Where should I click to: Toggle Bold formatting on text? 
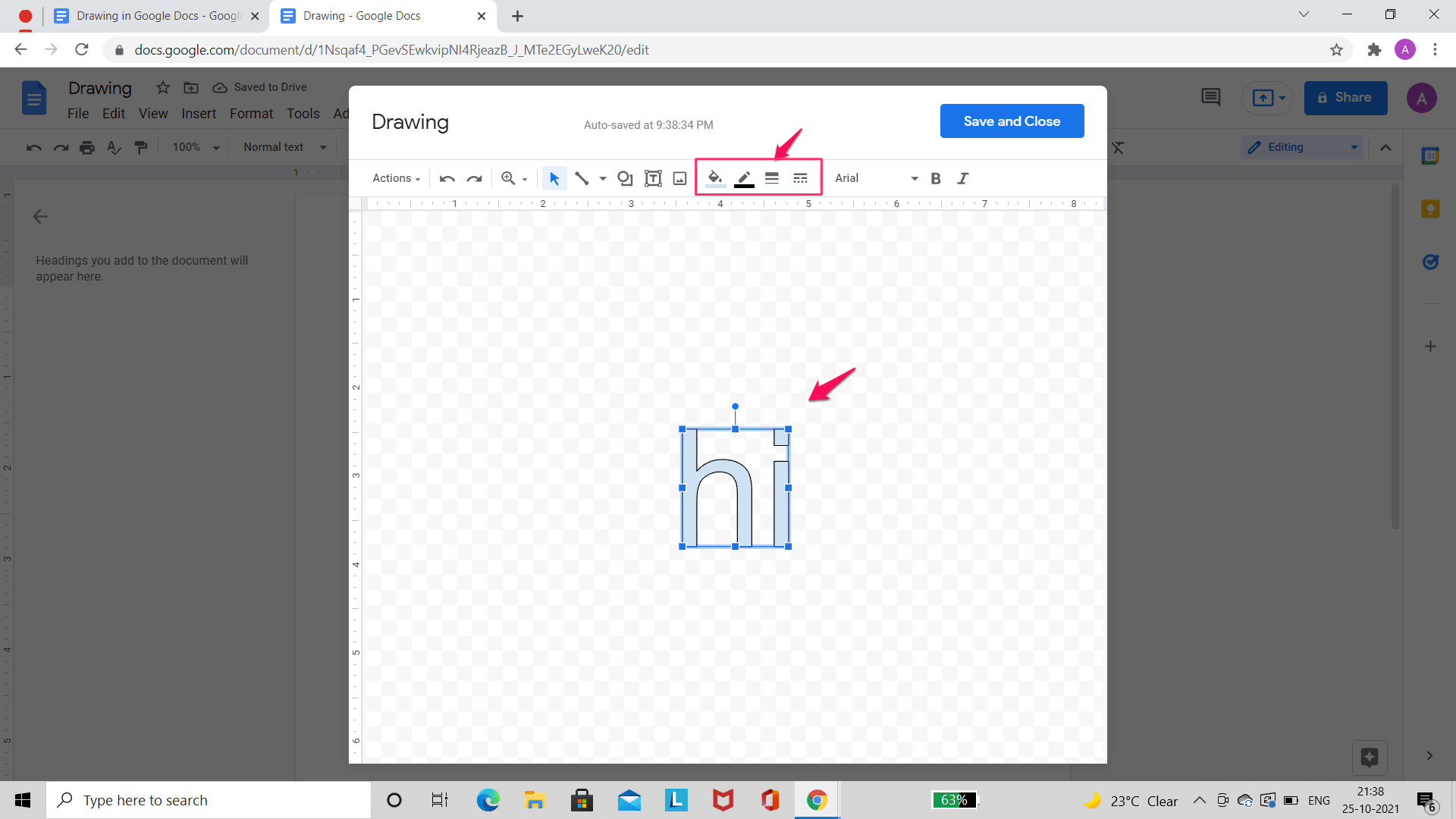click(x=936, y=178)
